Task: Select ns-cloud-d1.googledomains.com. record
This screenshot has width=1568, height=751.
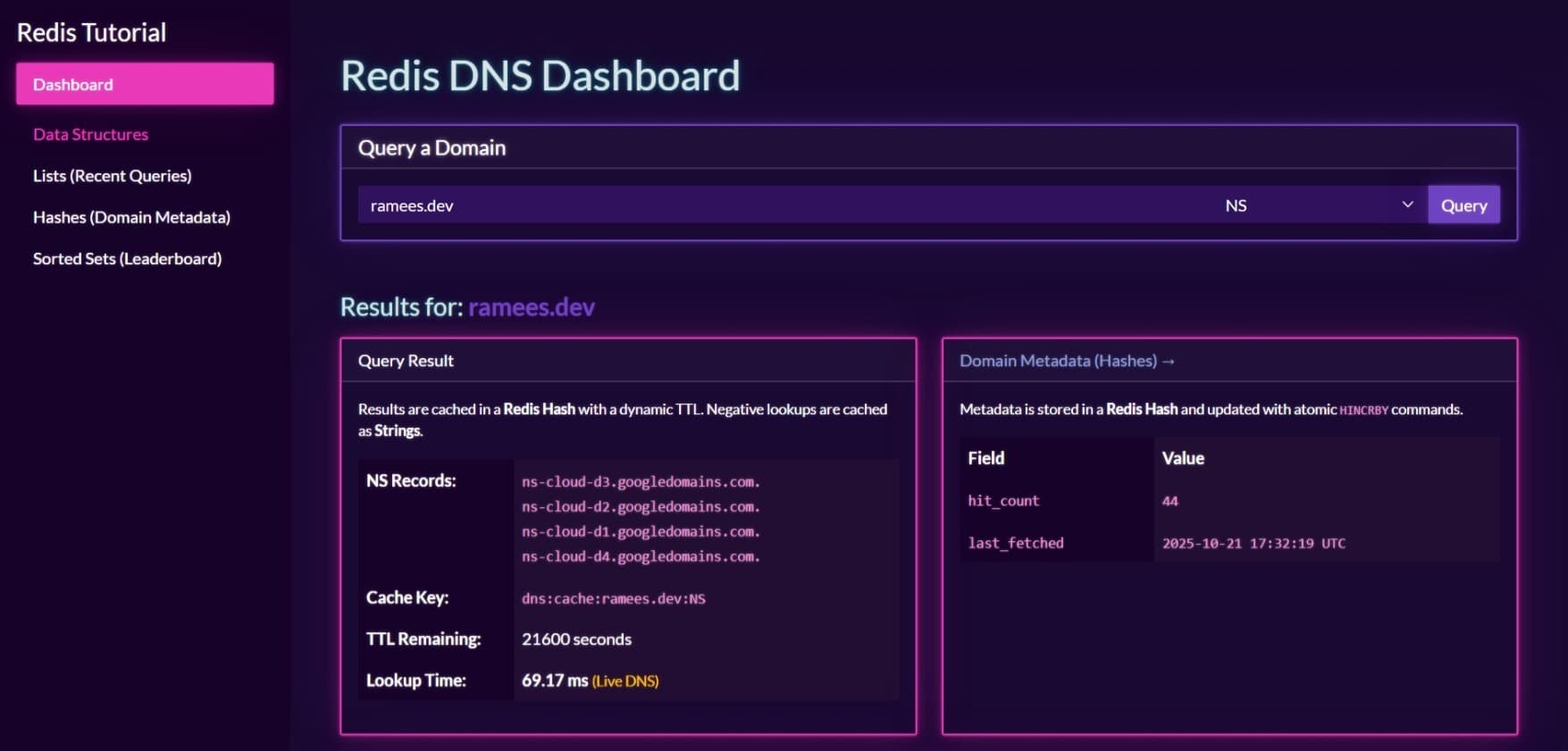Action: 641,531
